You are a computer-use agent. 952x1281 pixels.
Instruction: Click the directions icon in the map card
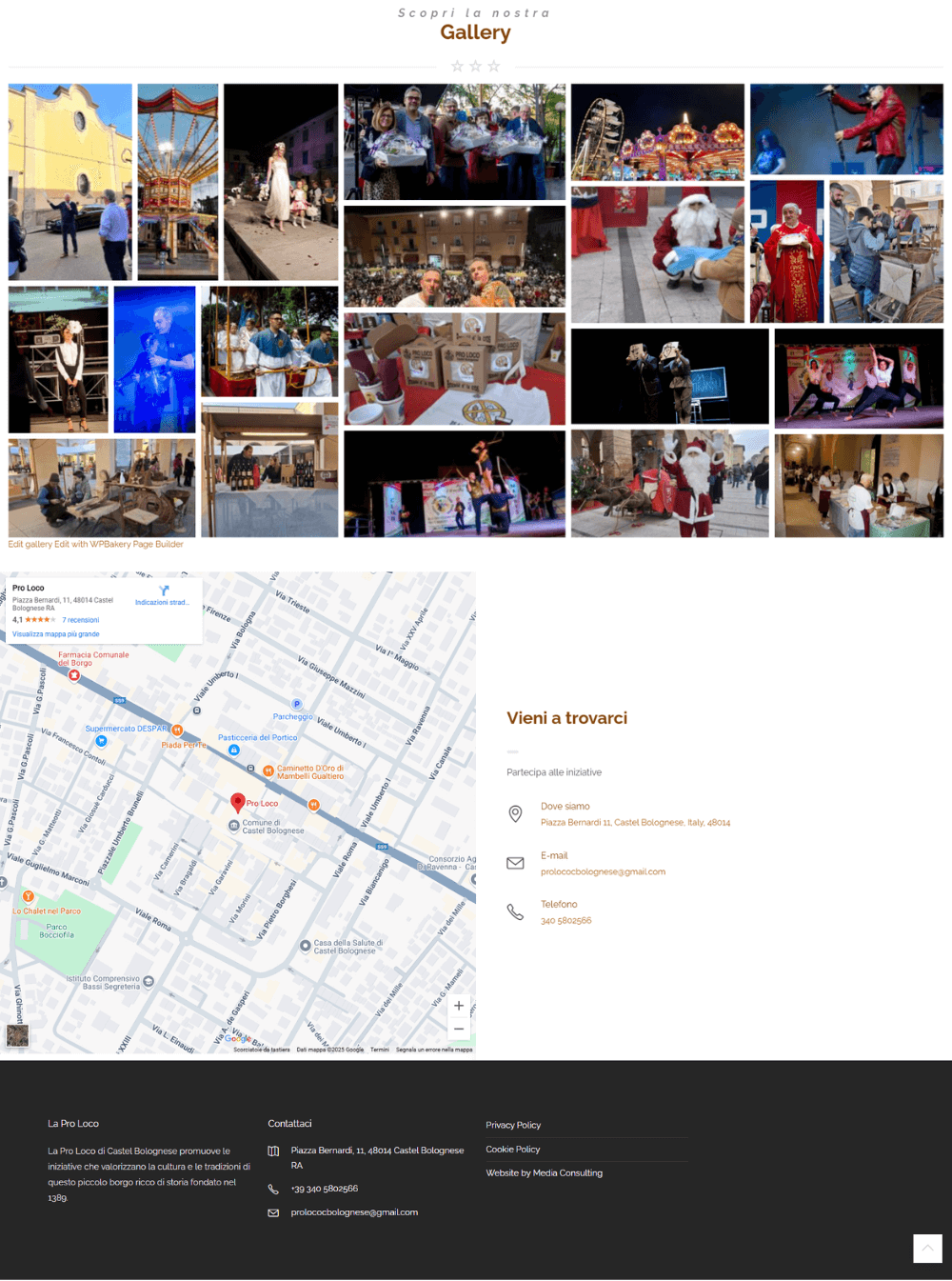pos(164,590)
